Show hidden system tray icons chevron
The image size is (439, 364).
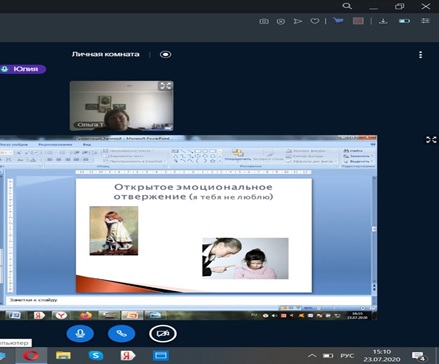coord(312,356)
